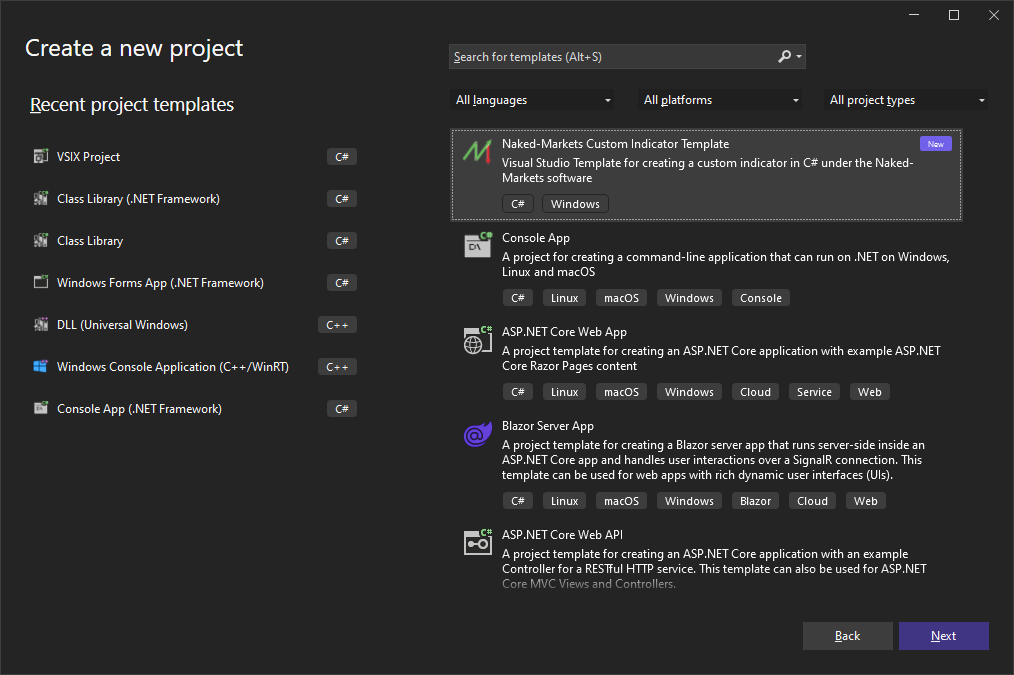Select the ASP.NET Core Web App title
Screen dimensions: 1014x675
564,332
